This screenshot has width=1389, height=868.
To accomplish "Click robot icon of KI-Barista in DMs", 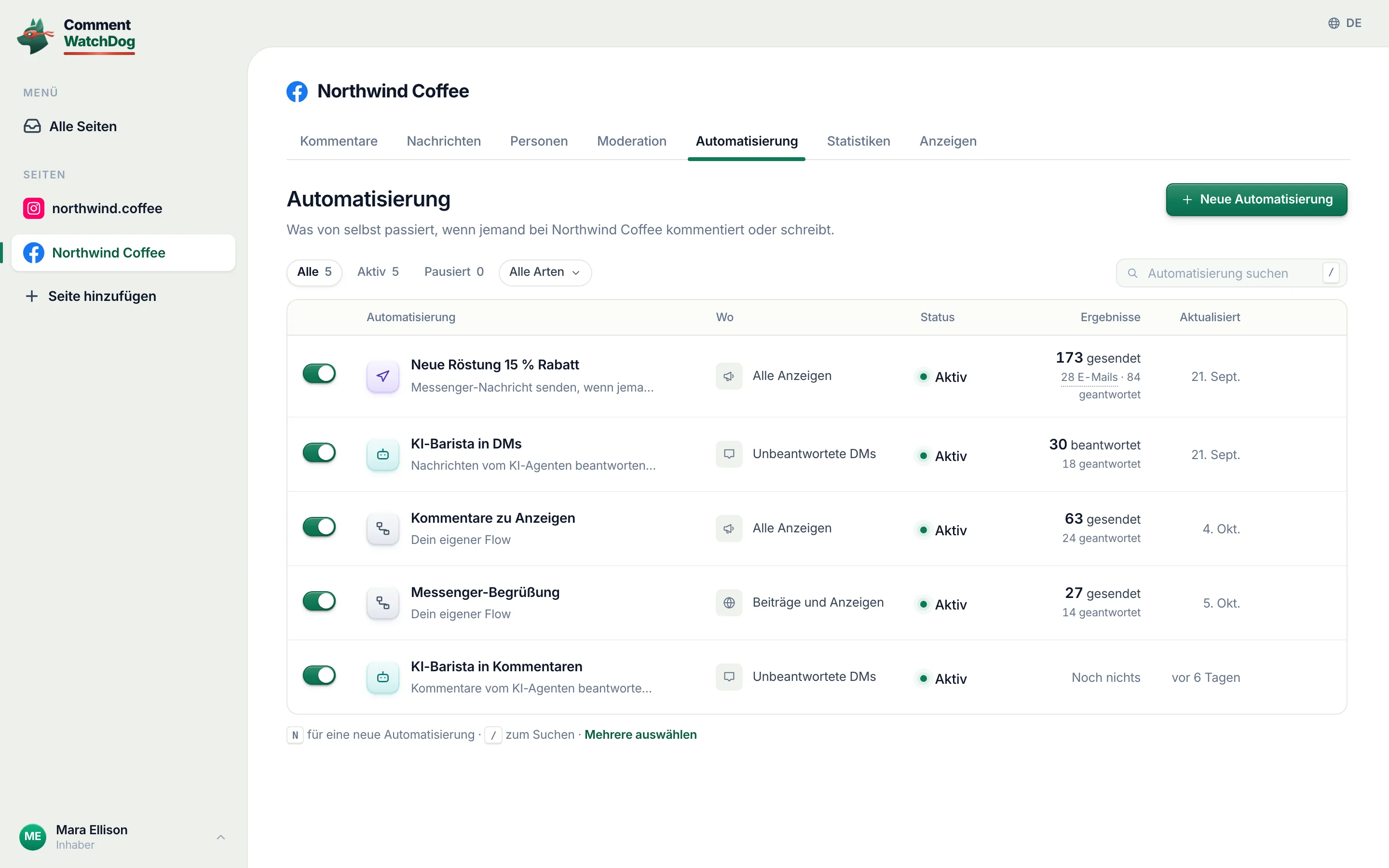I will coord(383,455).
